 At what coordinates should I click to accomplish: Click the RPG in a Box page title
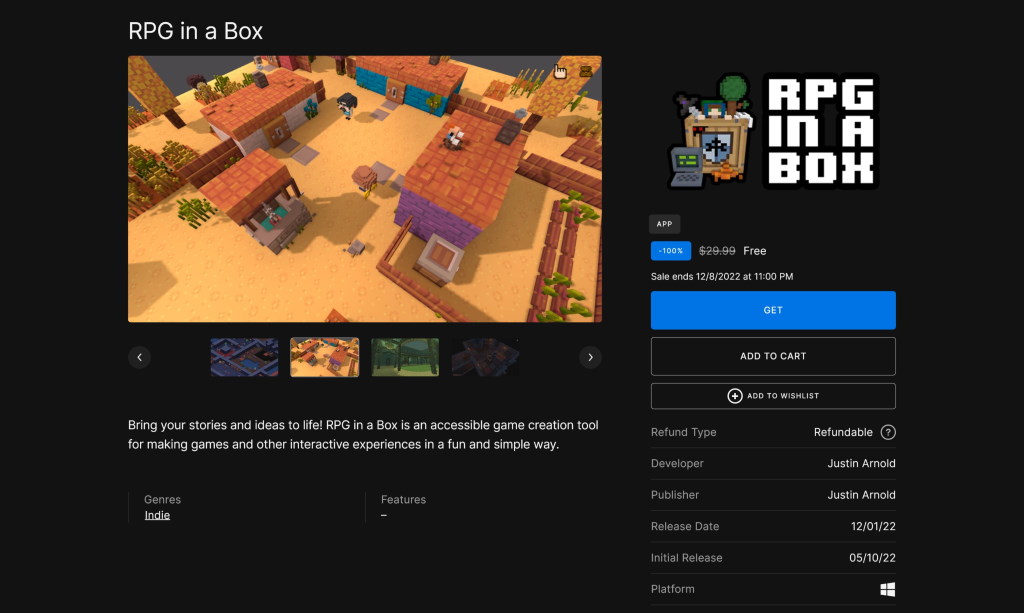195,31
